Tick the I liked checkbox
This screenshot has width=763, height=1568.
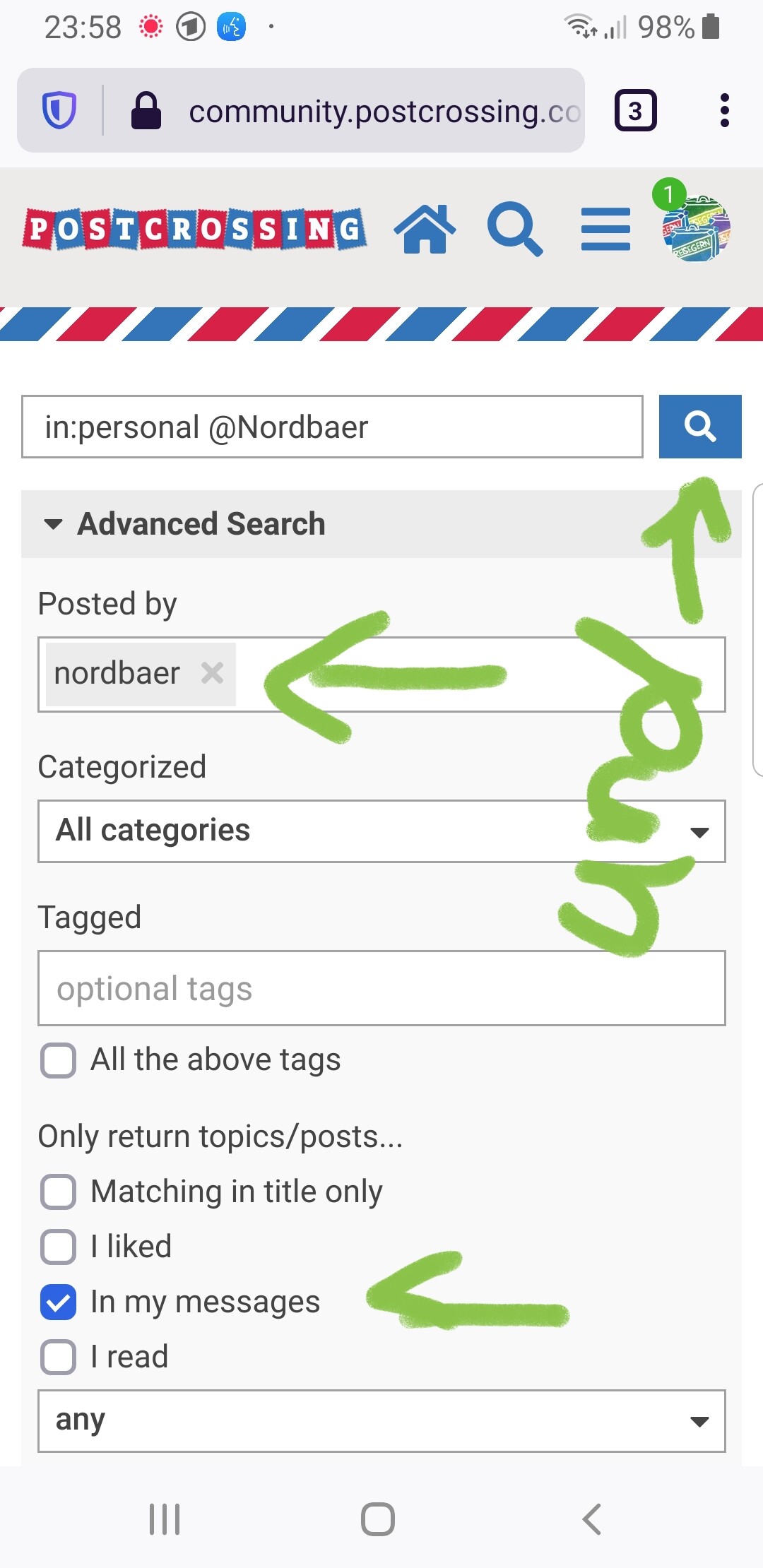pyautogui.click(x=59, y=1247)
